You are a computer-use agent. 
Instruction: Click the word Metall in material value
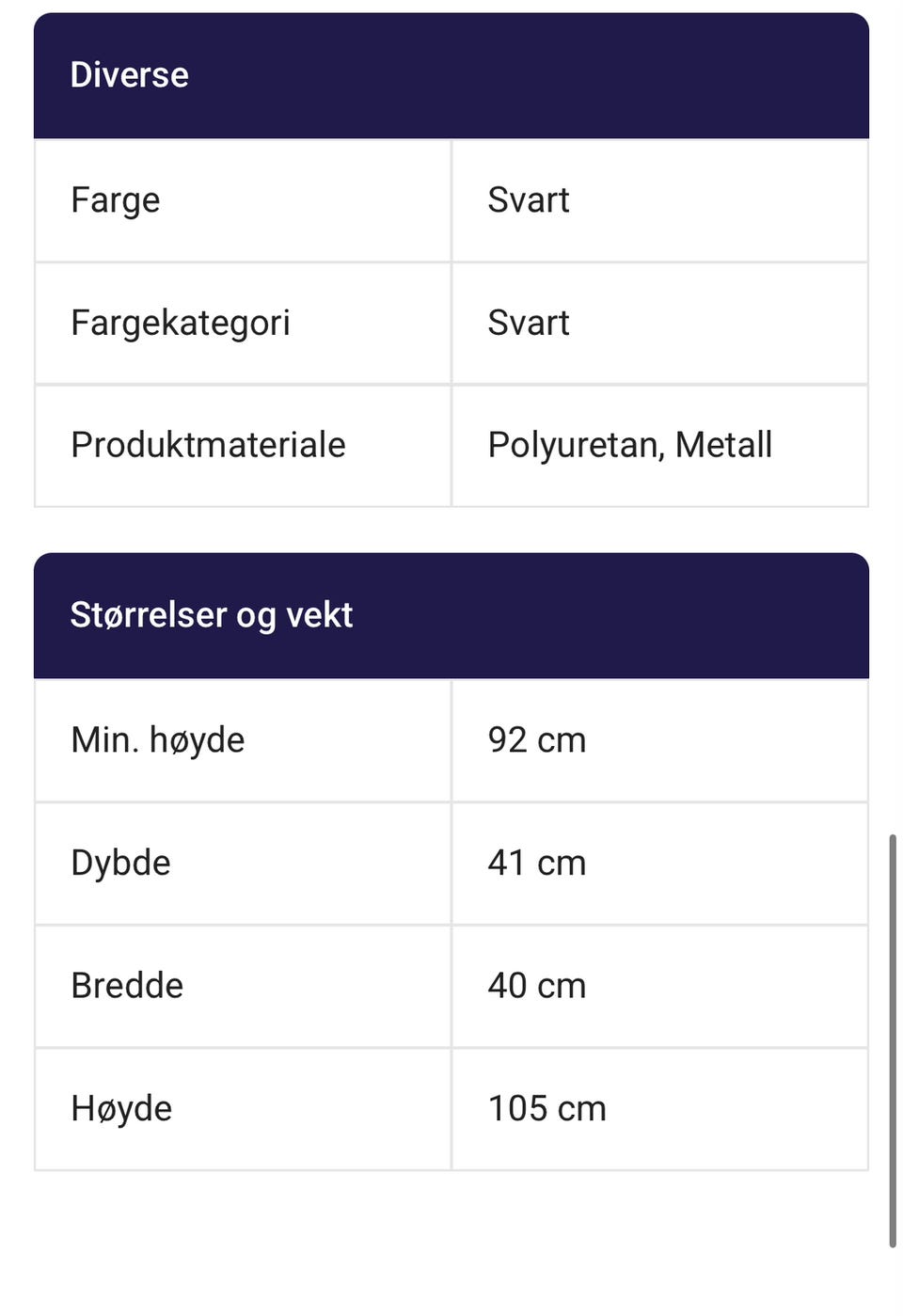723,445
